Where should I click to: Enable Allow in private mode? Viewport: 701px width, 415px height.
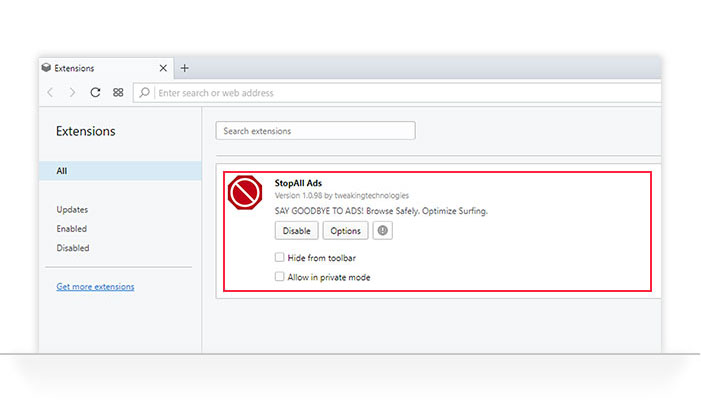click(x=279, y=276)
